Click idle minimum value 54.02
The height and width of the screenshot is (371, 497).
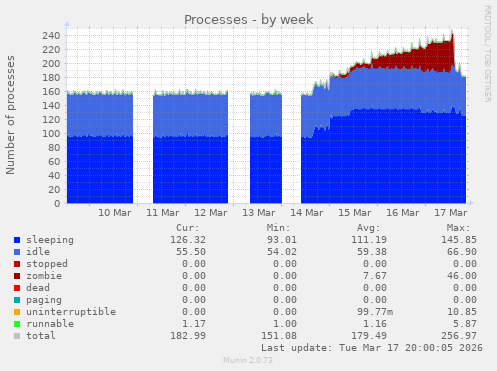click(x=281, y=252)
